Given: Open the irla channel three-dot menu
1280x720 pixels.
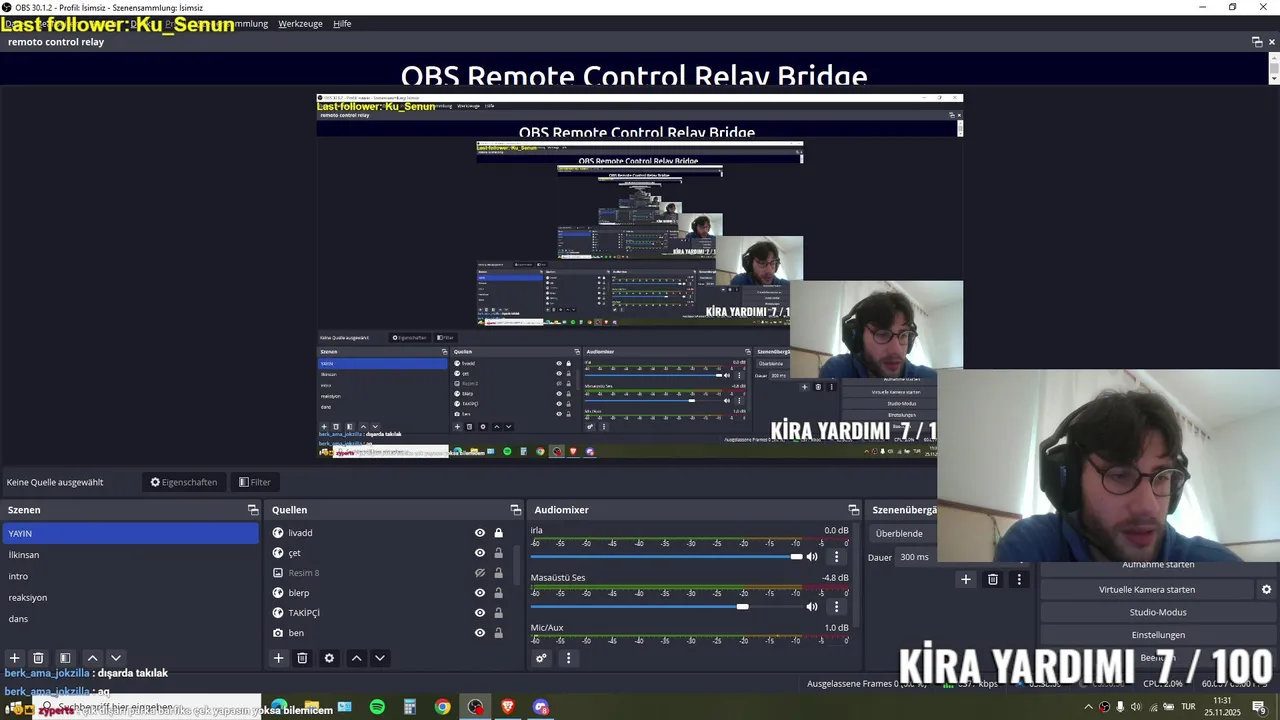Looking at the screenshot, I should 837,556.
